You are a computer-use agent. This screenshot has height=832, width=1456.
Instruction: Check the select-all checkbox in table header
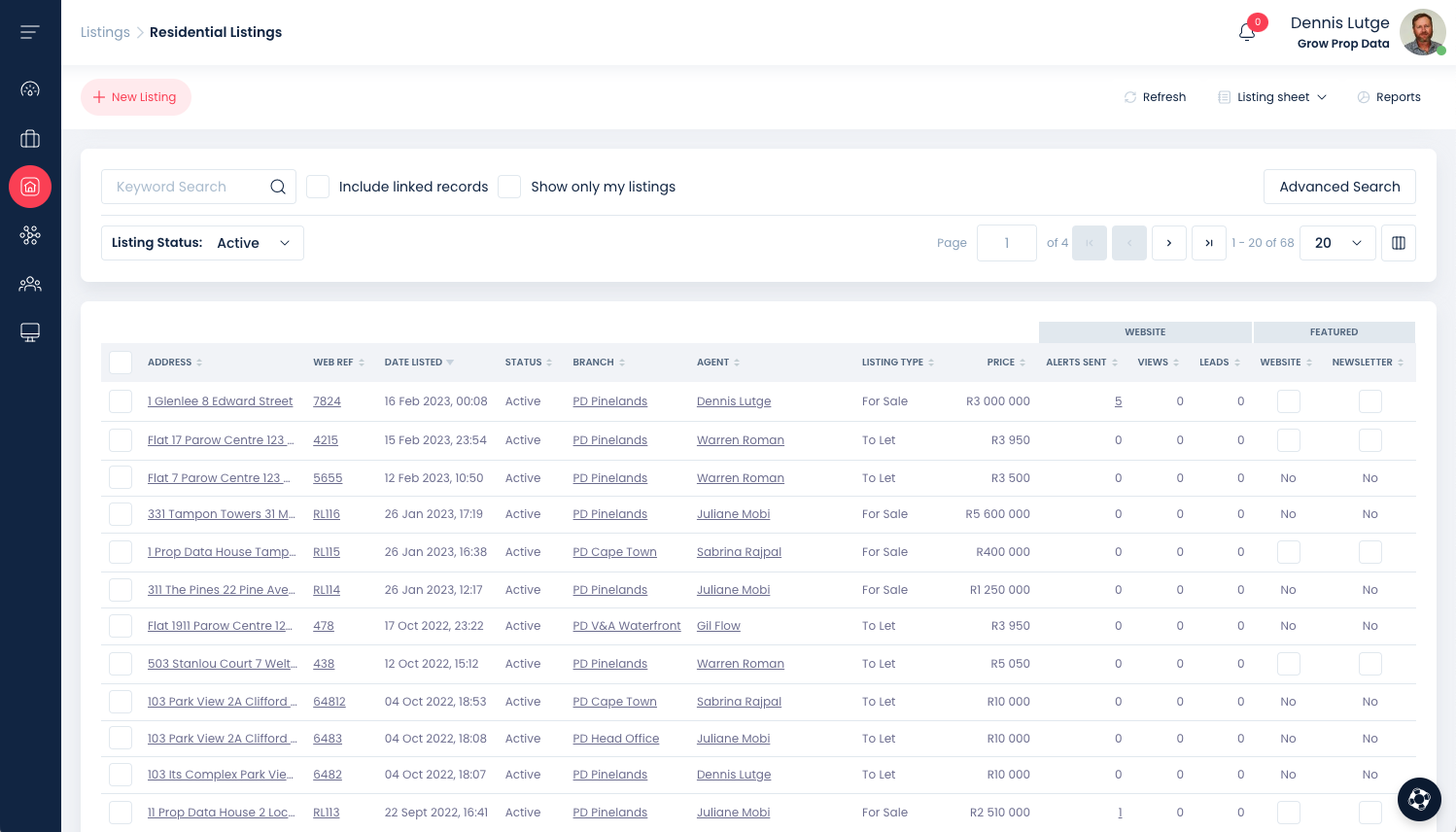click(x=121, y=363)
